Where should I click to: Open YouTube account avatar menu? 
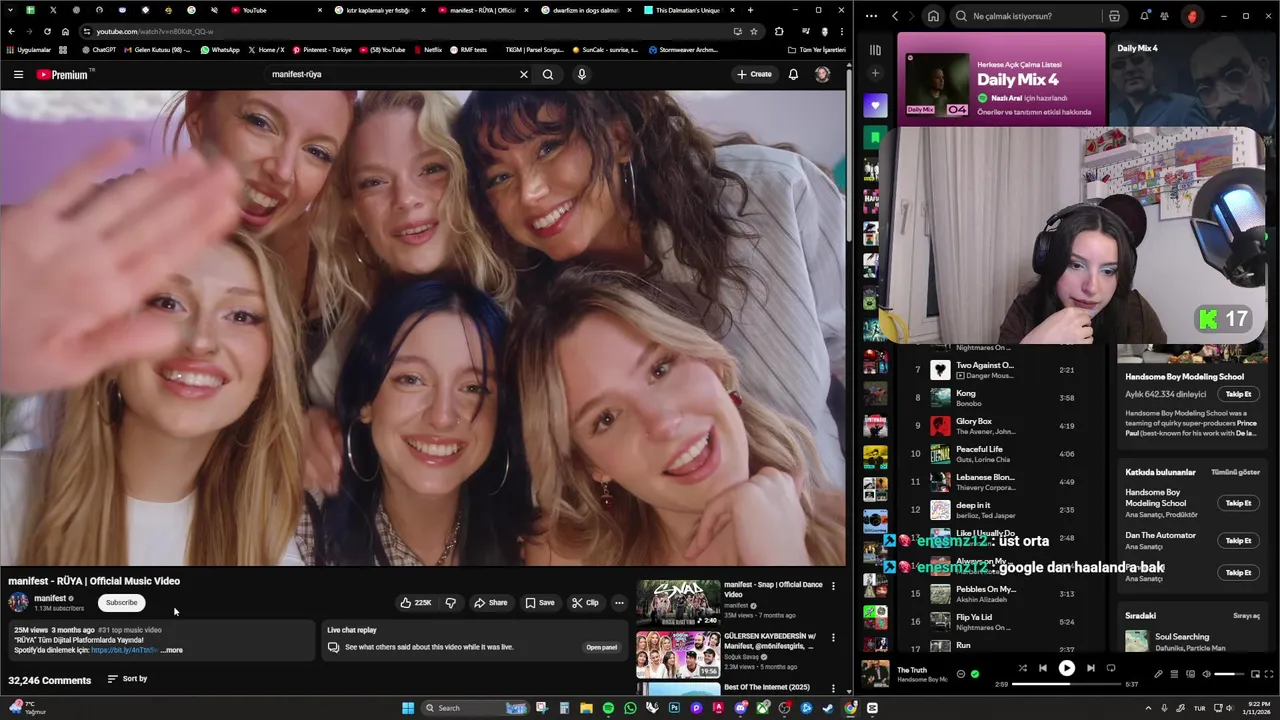(822, 74)
